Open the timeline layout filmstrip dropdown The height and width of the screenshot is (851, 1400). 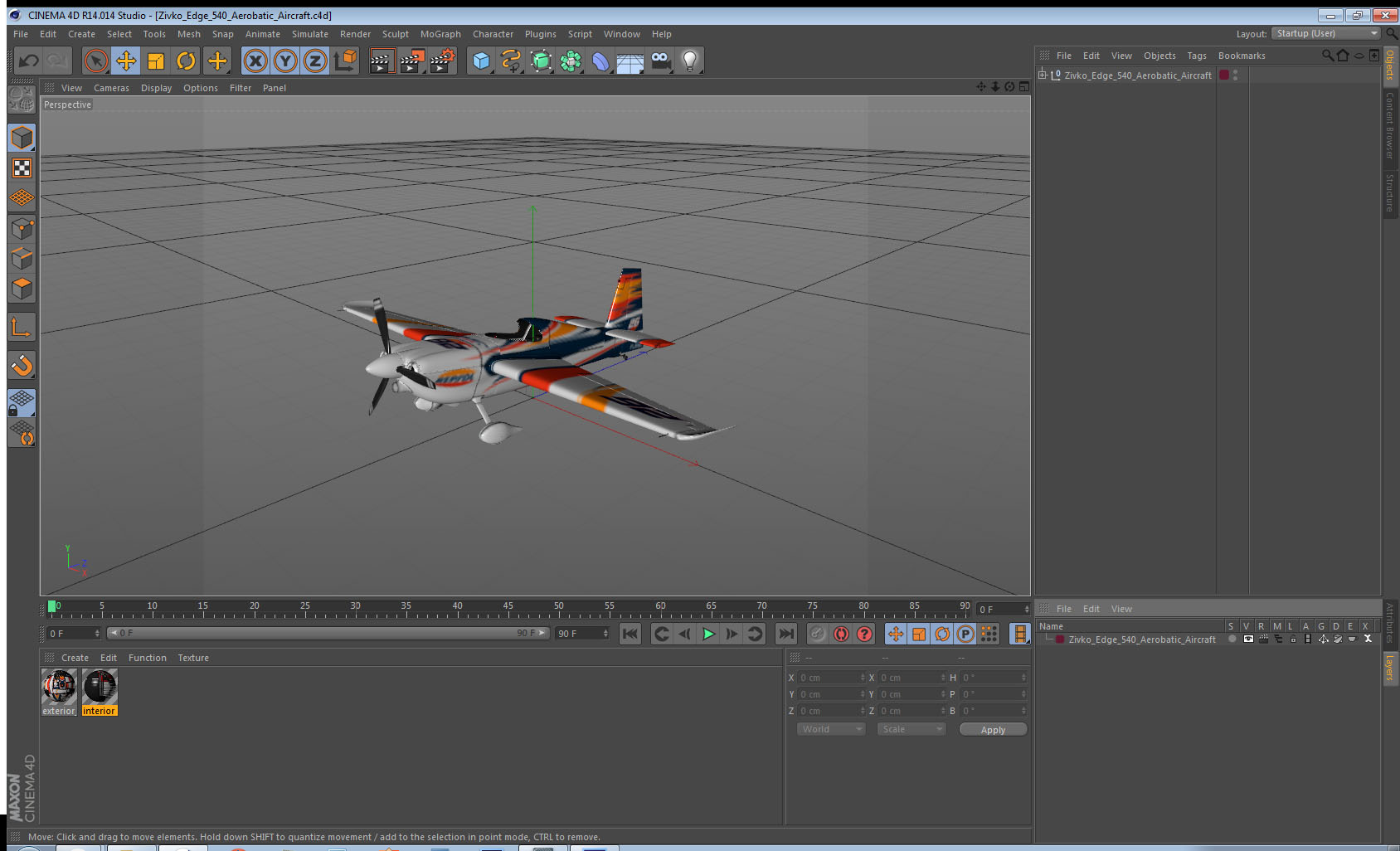pos(1020,634)
